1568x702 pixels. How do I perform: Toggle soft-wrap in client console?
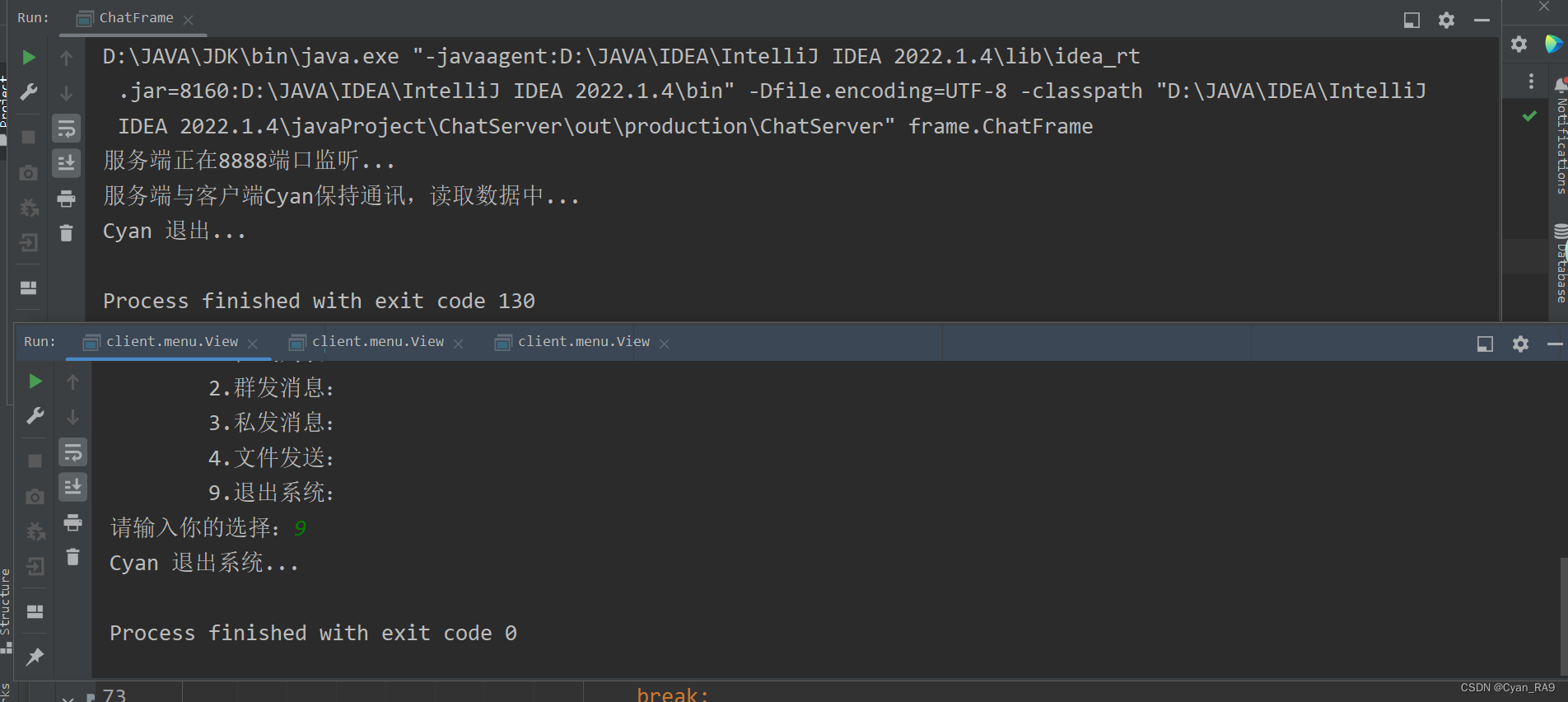(73, 452)
